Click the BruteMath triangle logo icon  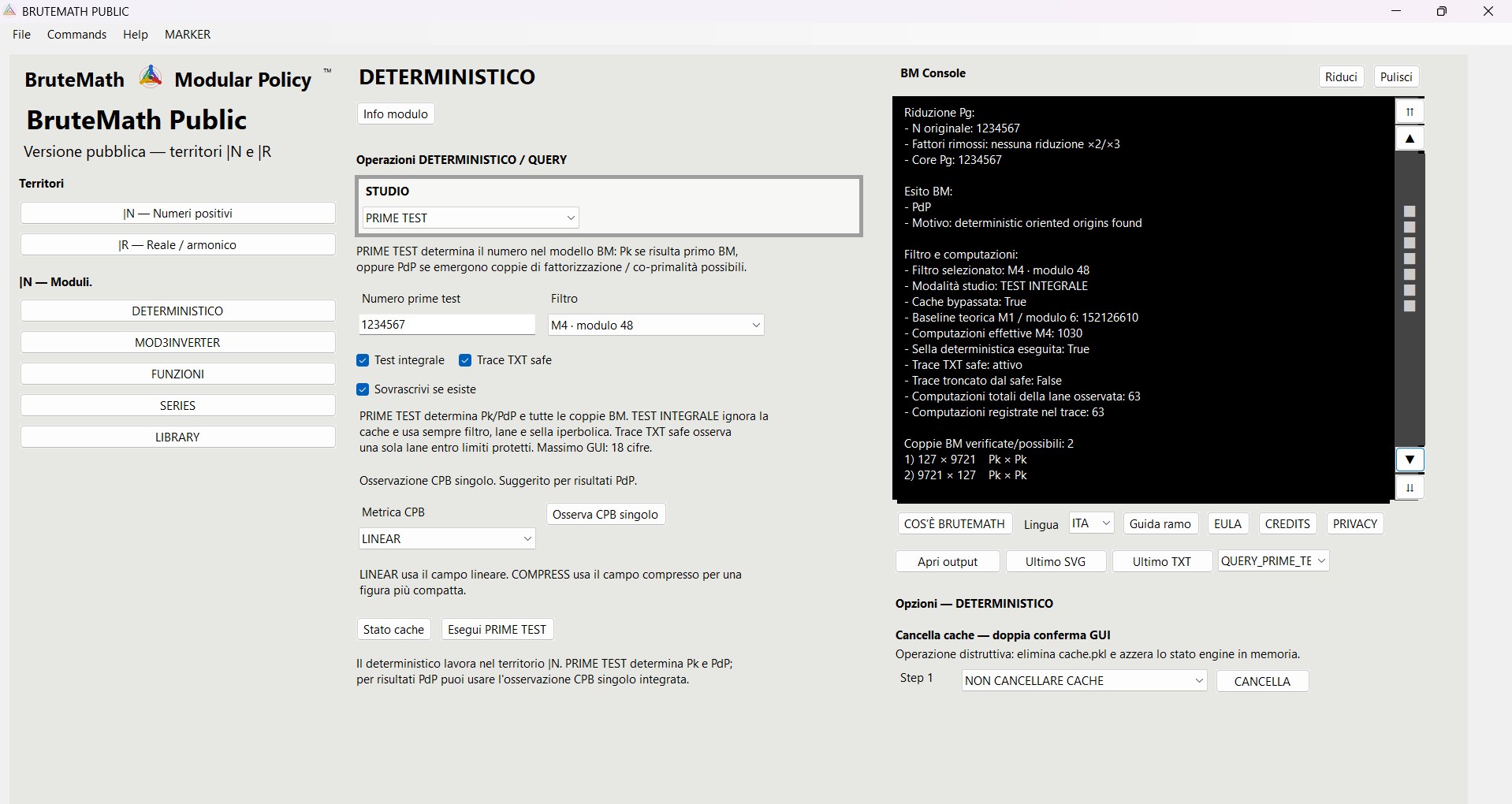click(x=151, y=76)
